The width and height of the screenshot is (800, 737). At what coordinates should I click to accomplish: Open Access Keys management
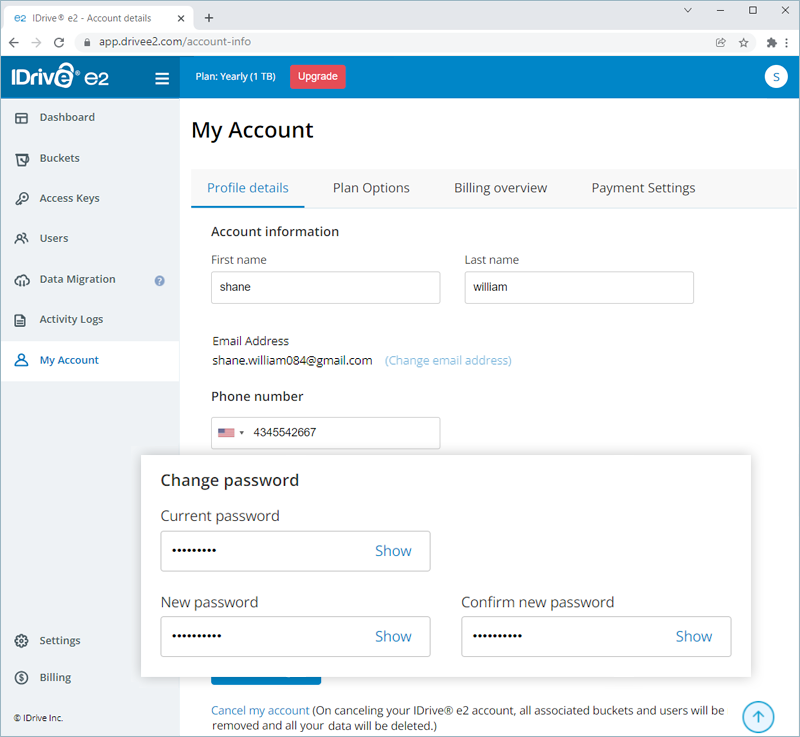point(21,198)
